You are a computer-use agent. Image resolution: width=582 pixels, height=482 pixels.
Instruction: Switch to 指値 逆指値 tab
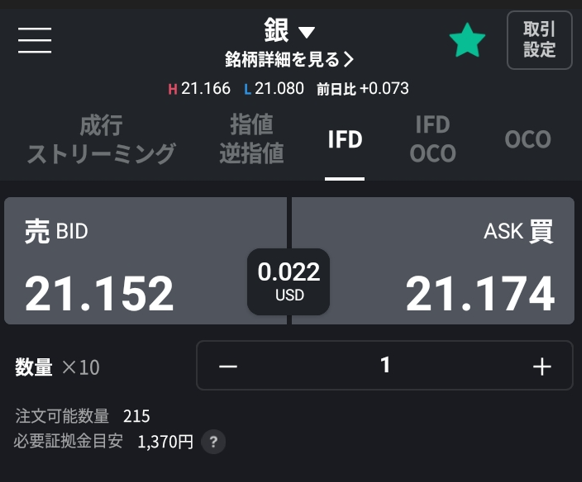pos(252,140)
